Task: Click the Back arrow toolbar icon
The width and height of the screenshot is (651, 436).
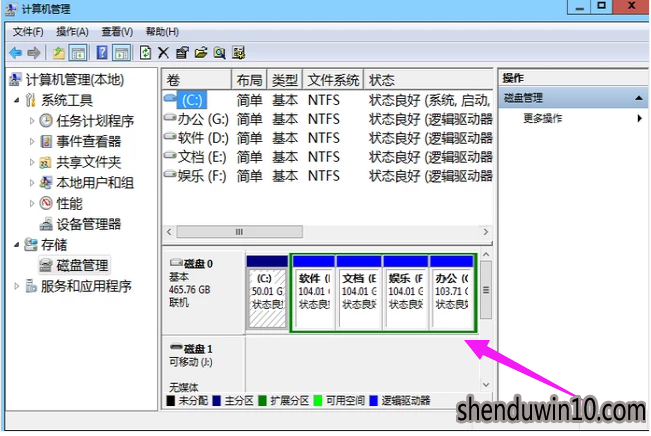Action: [x=15, y=53]
